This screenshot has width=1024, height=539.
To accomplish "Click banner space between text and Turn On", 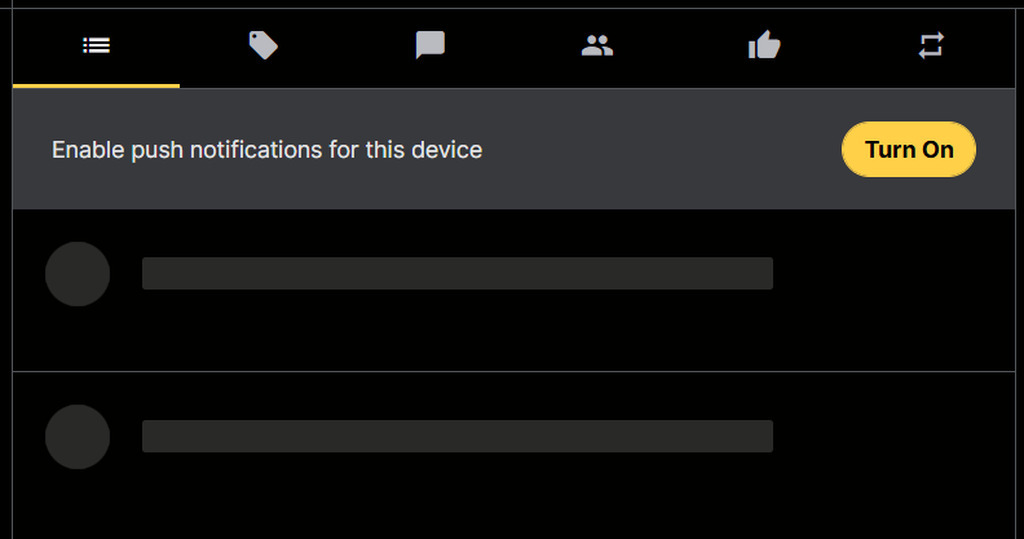I will 662,150.
